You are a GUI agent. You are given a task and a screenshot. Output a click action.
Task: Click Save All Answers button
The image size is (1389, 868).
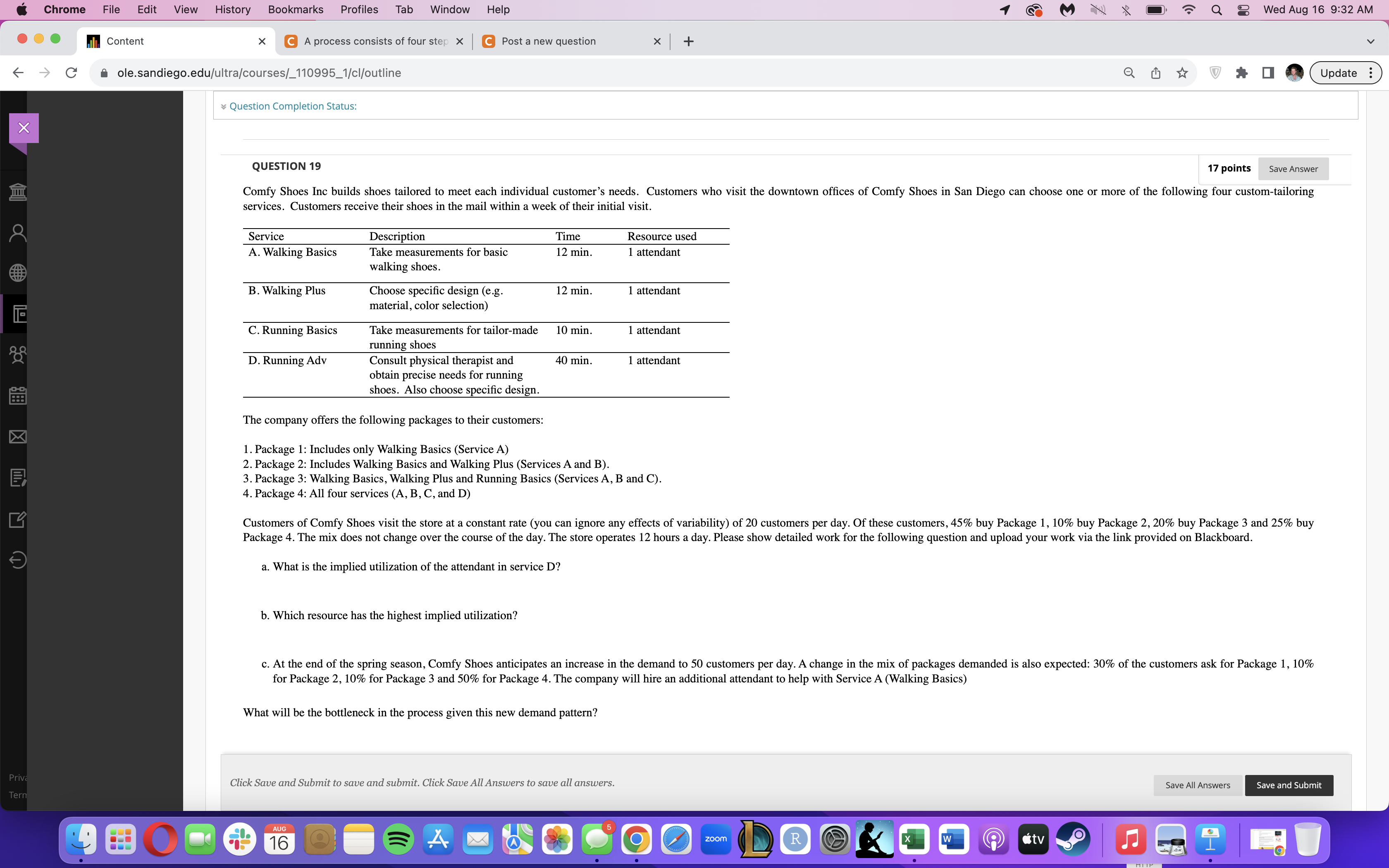[x=1197, y=785]
